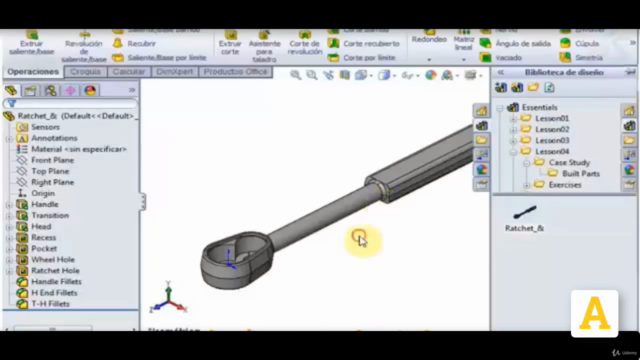
Task: Open the FeatureManager design tree tab
Action: [11, 90]
